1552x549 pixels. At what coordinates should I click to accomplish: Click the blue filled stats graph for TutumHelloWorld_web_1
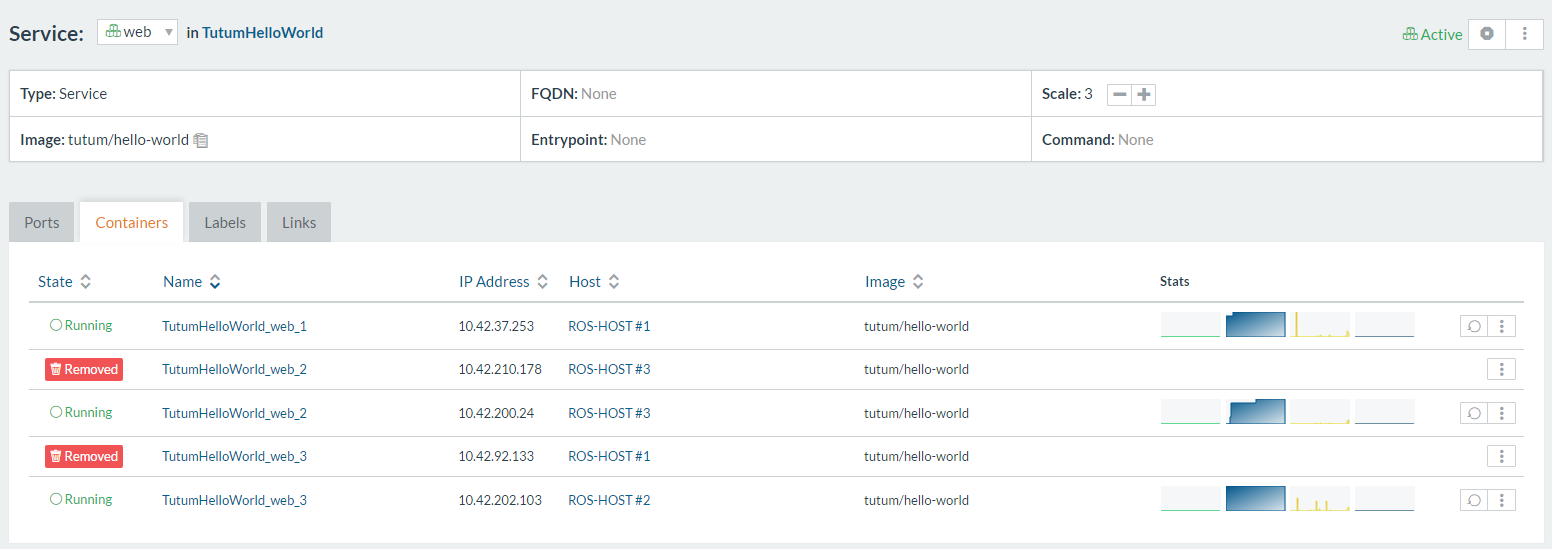[x=1255, y=325]
